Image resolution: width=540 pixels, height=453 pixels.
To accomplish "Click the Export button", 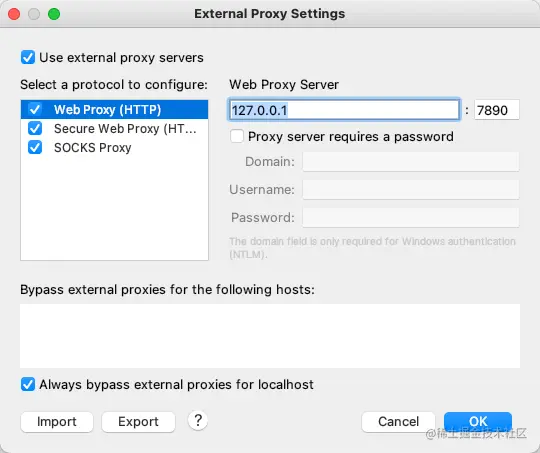I will pos(138,422).
